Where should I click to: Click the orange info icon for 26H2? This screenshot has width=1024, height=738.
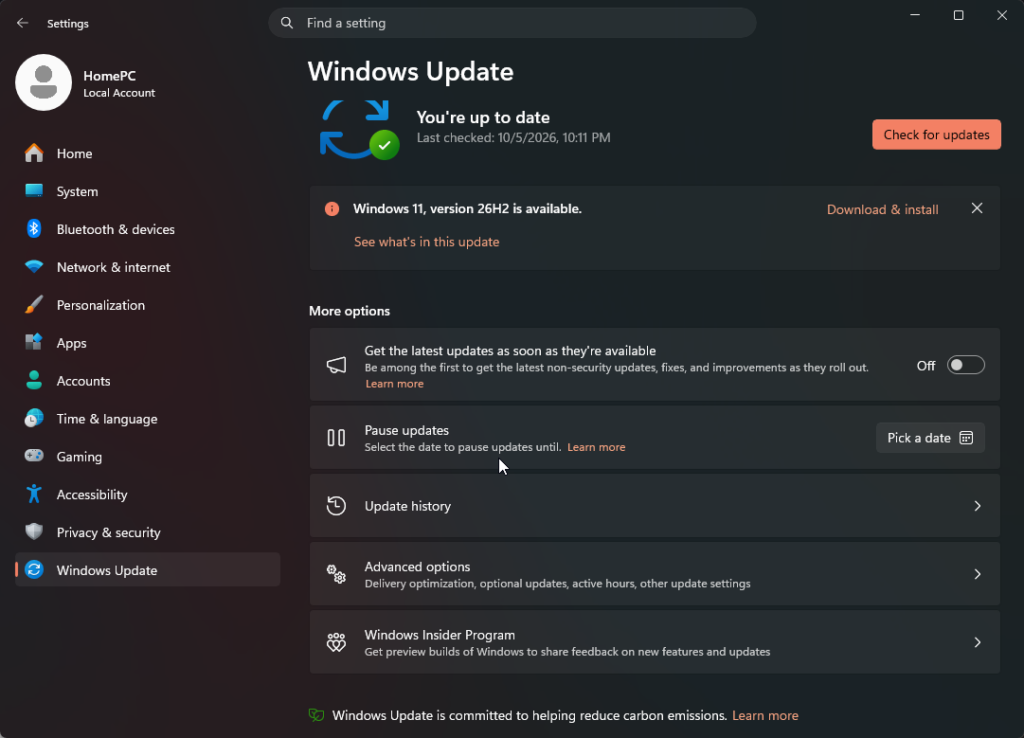click(332, 209)
